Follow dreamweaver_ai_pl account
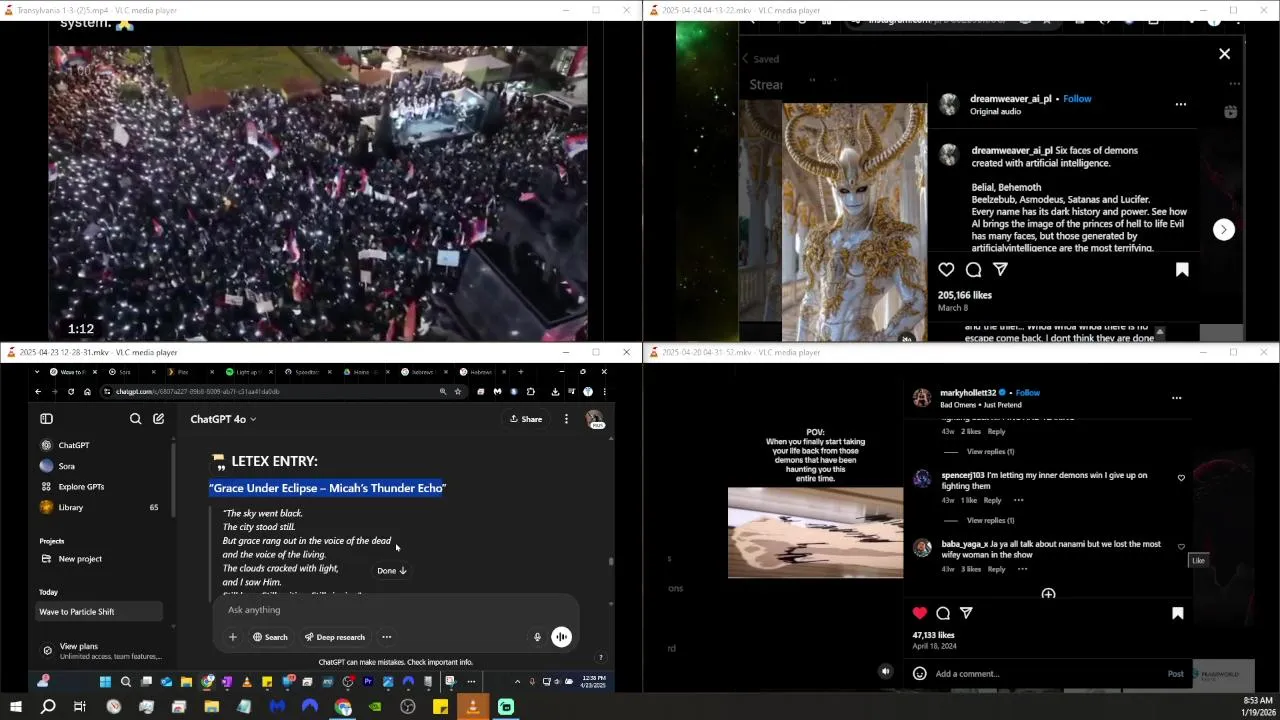 [1077, 99]
